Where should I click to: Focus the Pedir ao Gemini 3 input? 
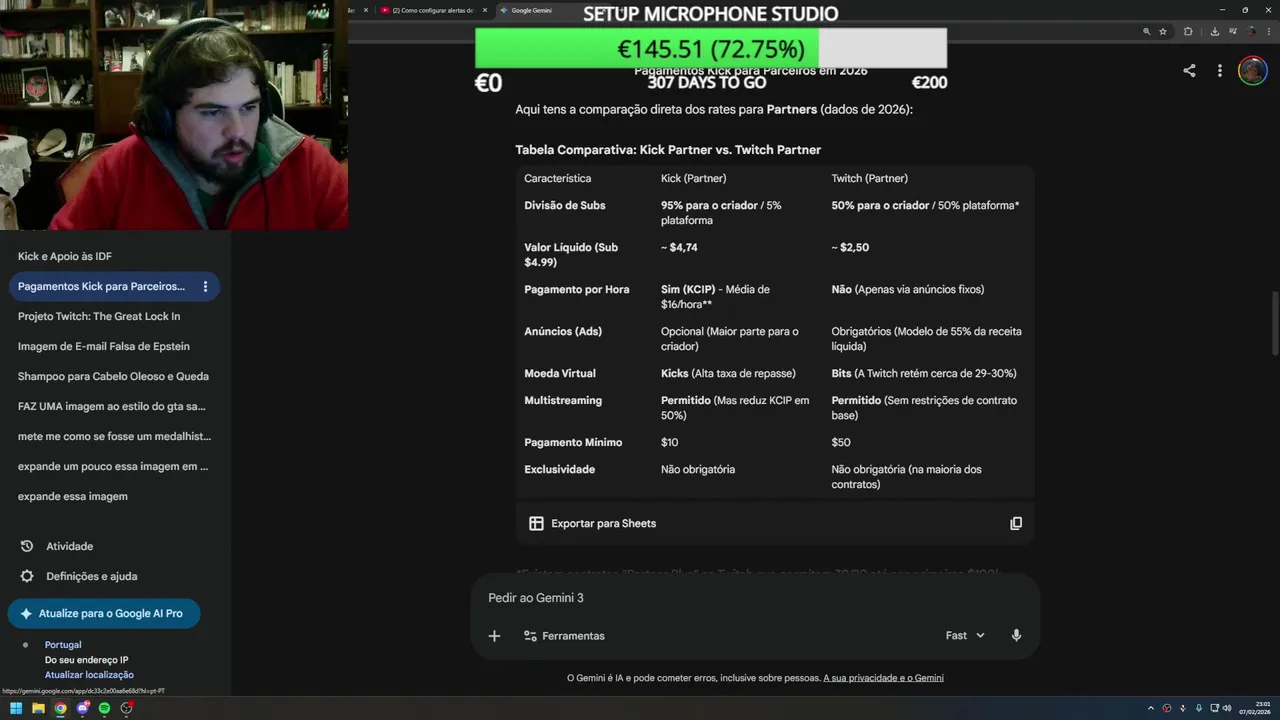pyautogui.click(x=755, y=598)
